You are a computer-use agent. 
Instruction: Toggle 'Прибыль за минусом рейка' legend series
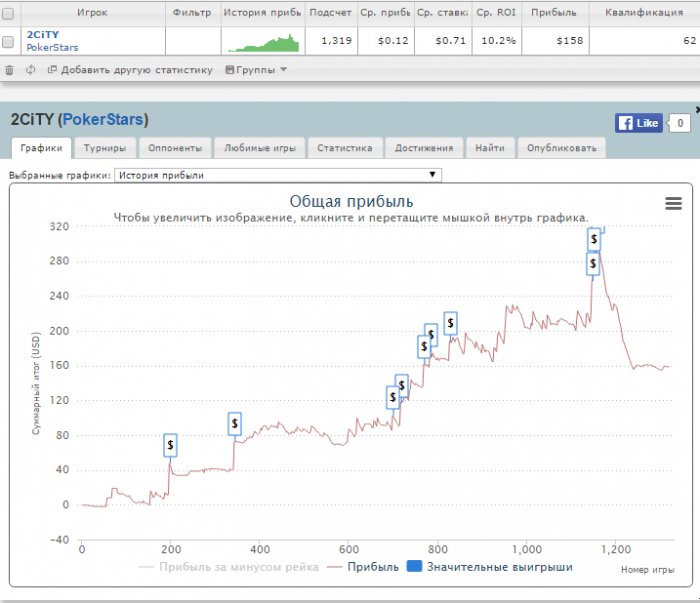tap(229, 567)
